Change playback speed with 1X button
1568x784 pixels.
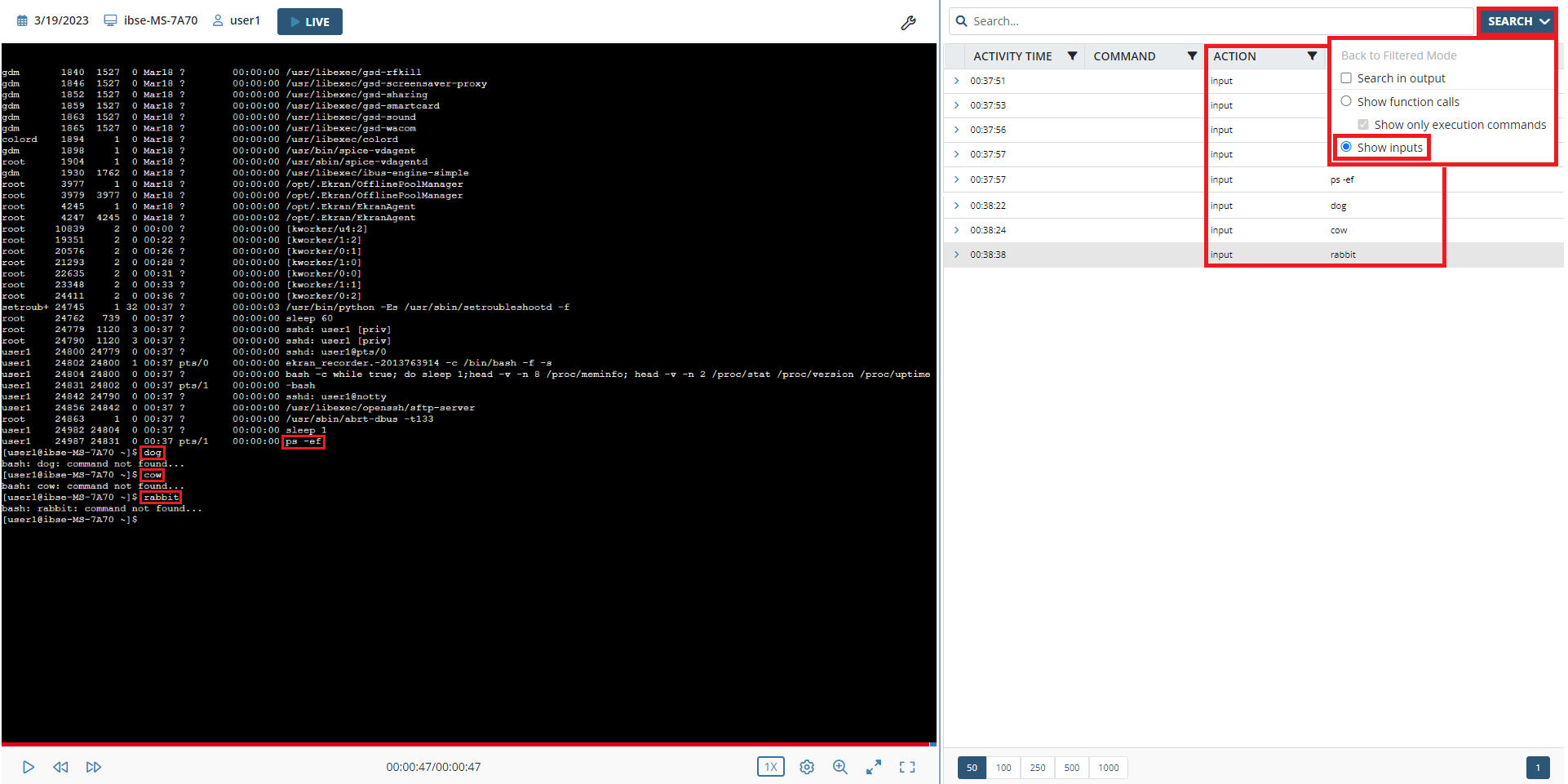click(x=770, y=767)
